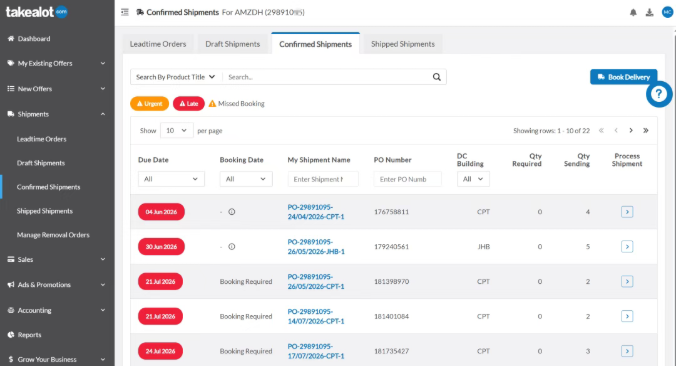Open DC Building filter dropdown
This screenshot has height=368, width=679.
coord(473,179)
